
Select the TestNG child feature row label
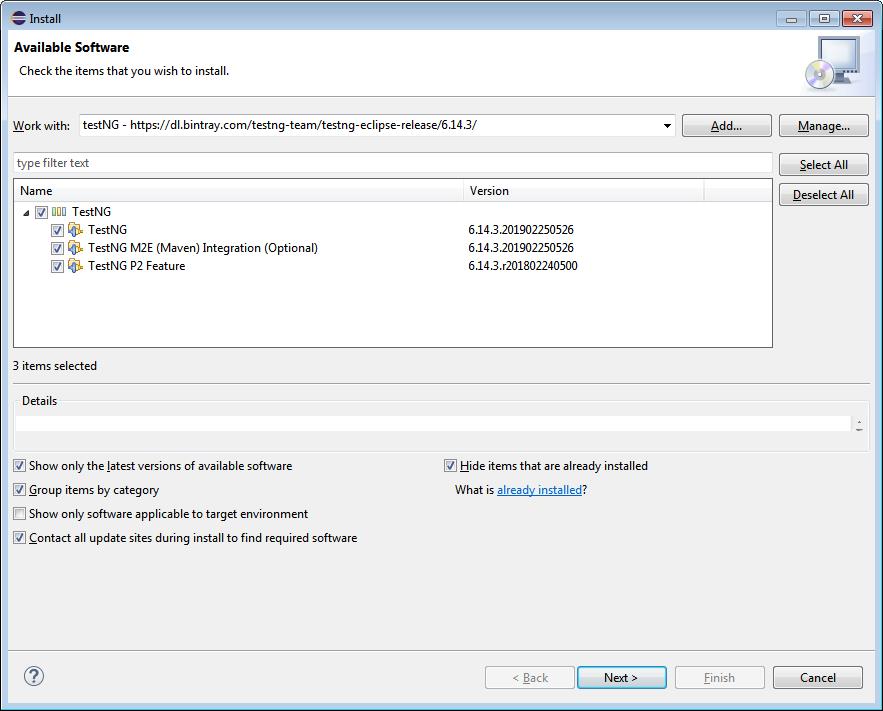tap(108, 230)
